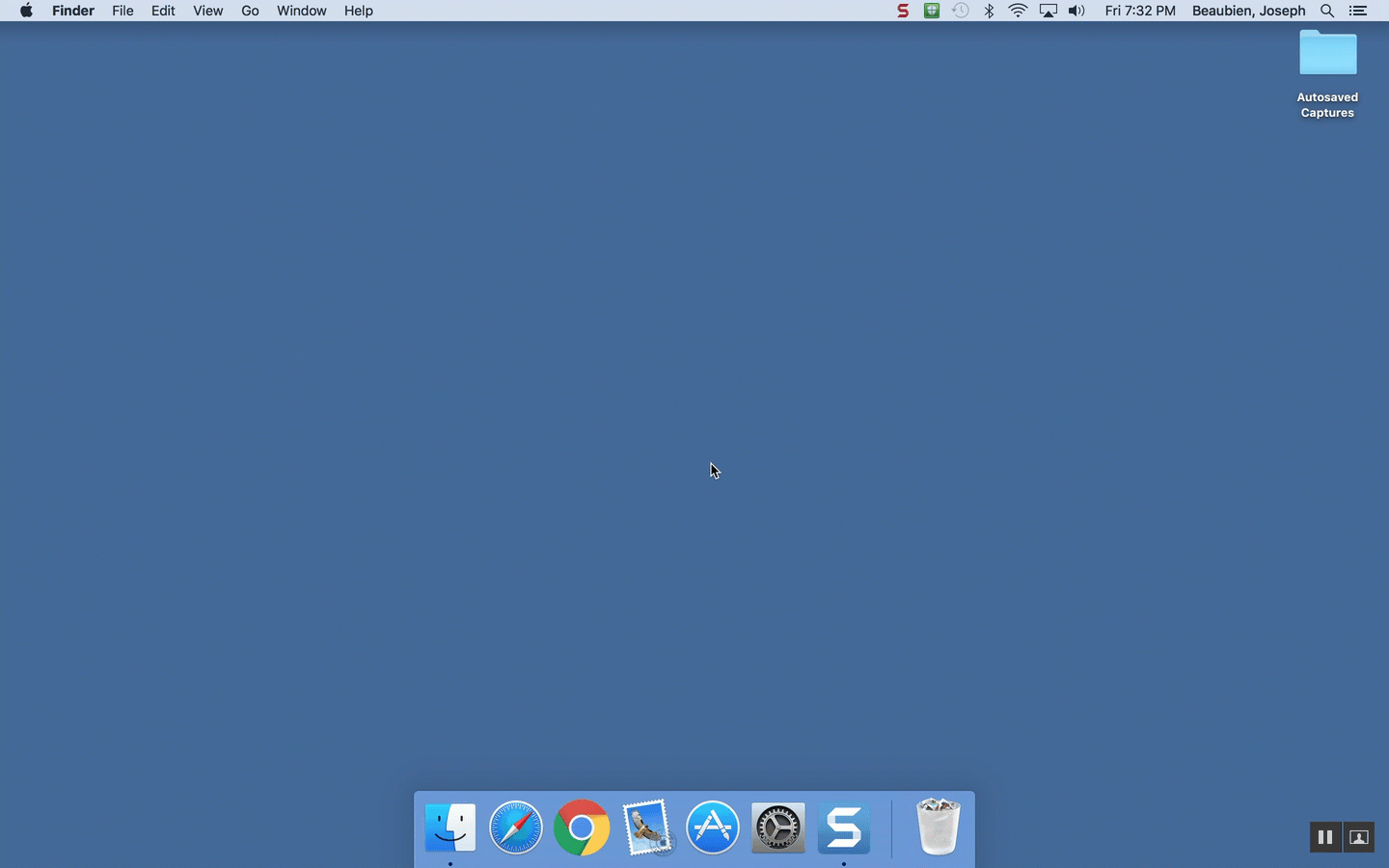The height and width of the screenshot is (868, 1389).
Task: Open System Preferences from the Dock
Action: 778,827
